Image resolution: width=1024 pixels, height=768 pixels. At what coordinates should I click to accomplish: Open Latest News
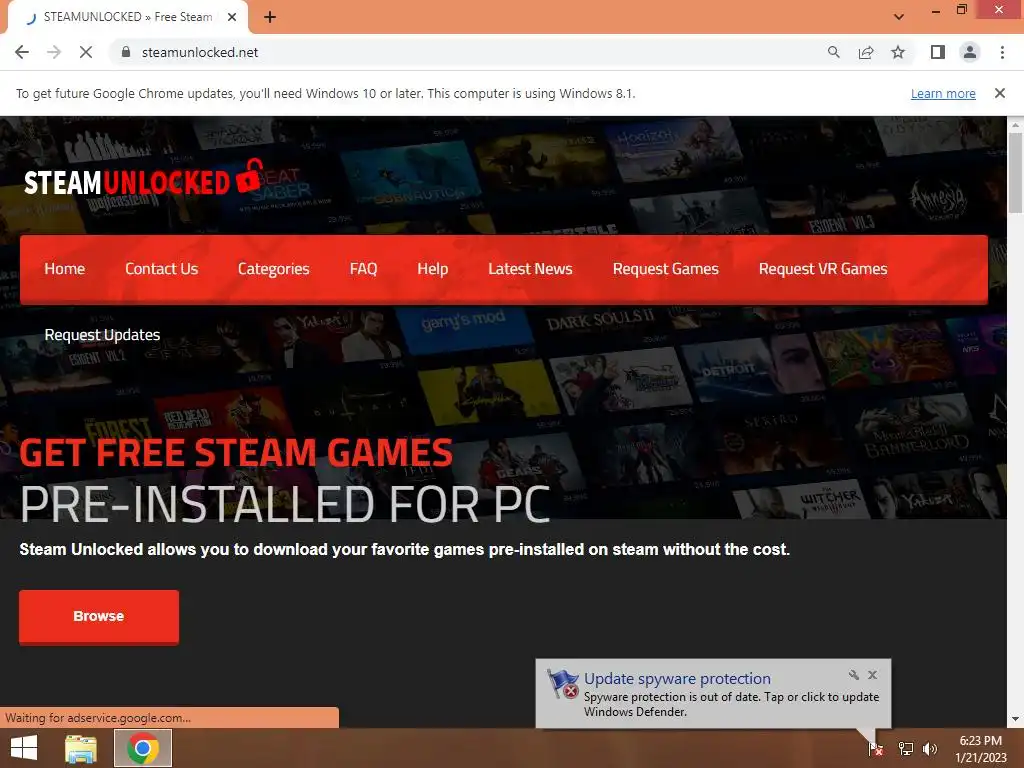[530, 269]
